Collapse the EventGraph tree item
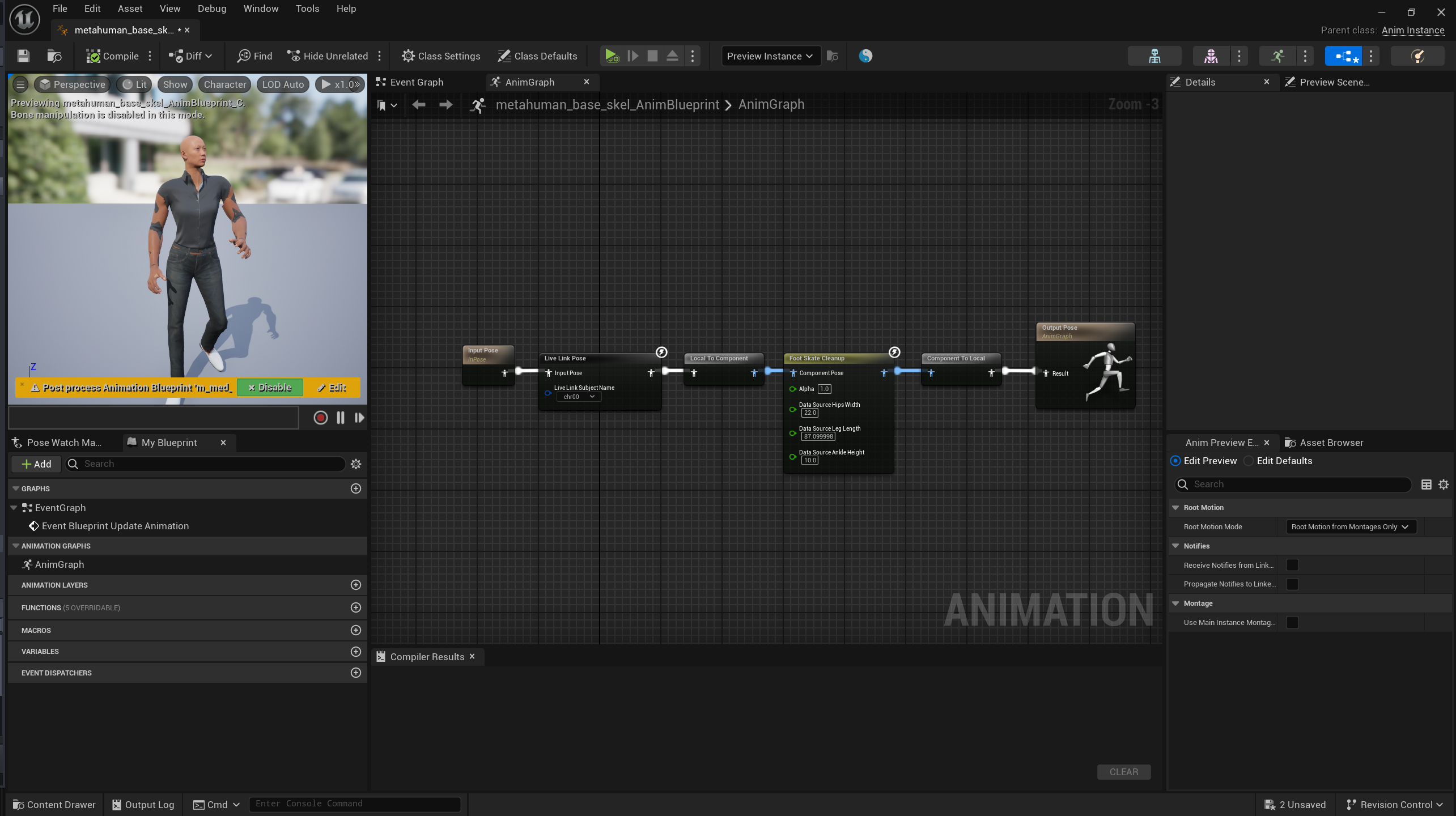 (14, 508)
